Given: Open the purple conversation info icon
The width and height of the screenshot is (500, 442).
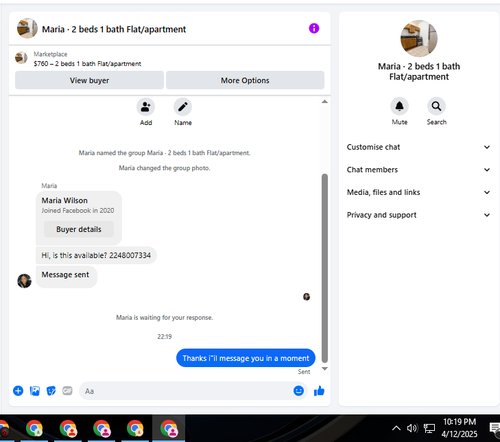Looking at the screenshot, I should tap(314, 28).
